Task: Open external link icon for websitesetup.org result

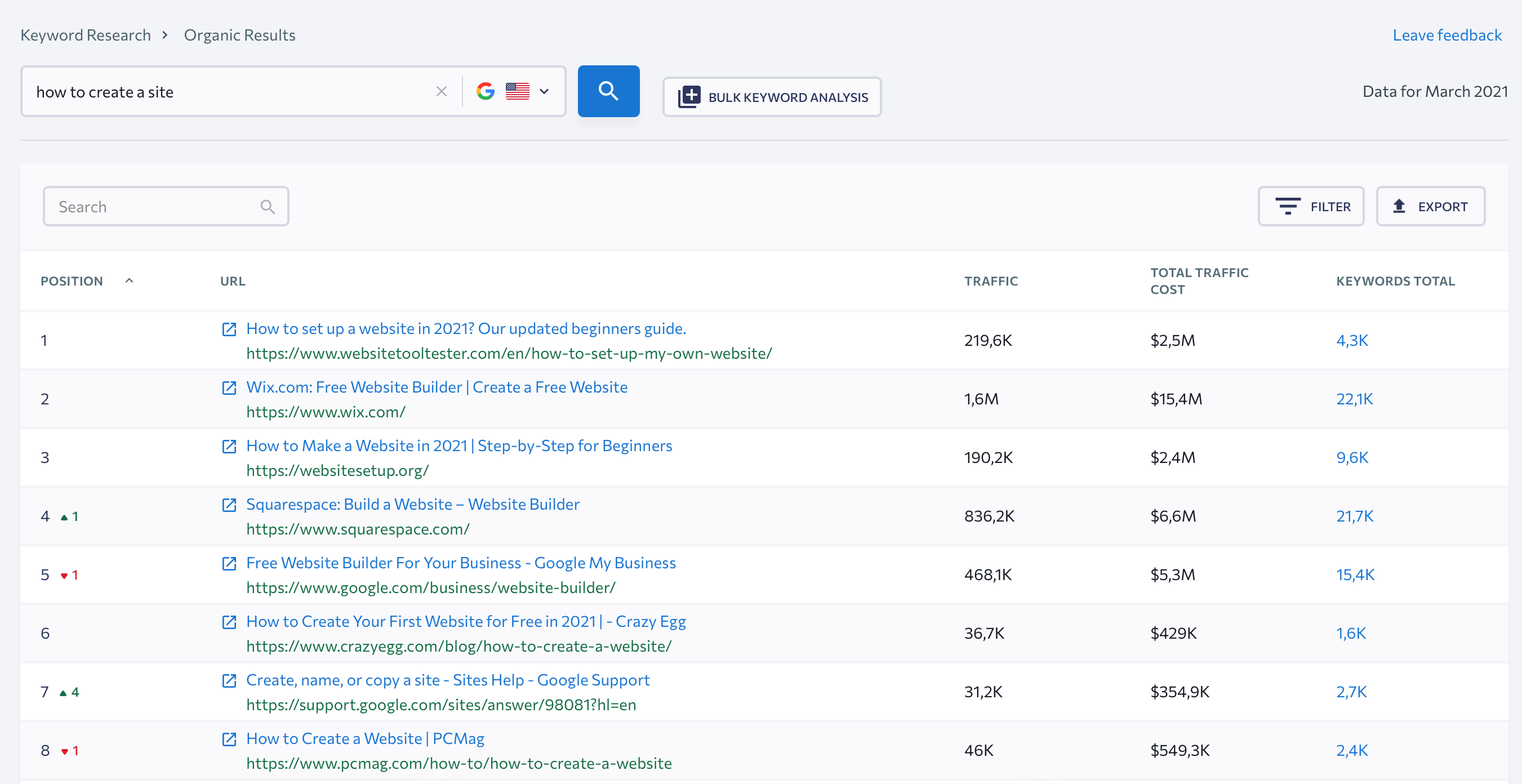Action: [229, 446]
